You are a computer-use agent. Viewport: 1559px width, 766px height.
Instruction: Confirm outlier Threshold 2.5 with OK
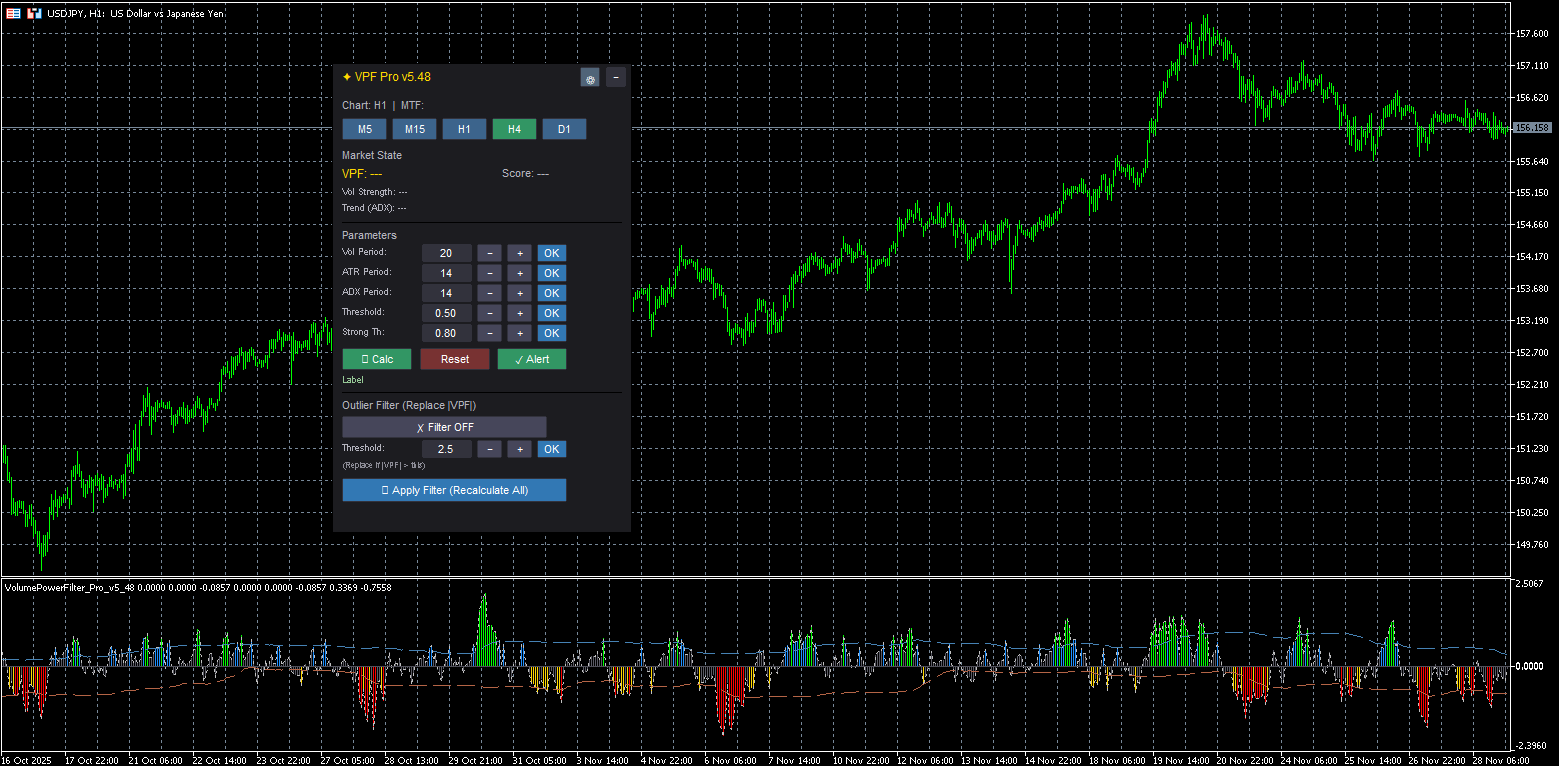[x=552, y=449]
